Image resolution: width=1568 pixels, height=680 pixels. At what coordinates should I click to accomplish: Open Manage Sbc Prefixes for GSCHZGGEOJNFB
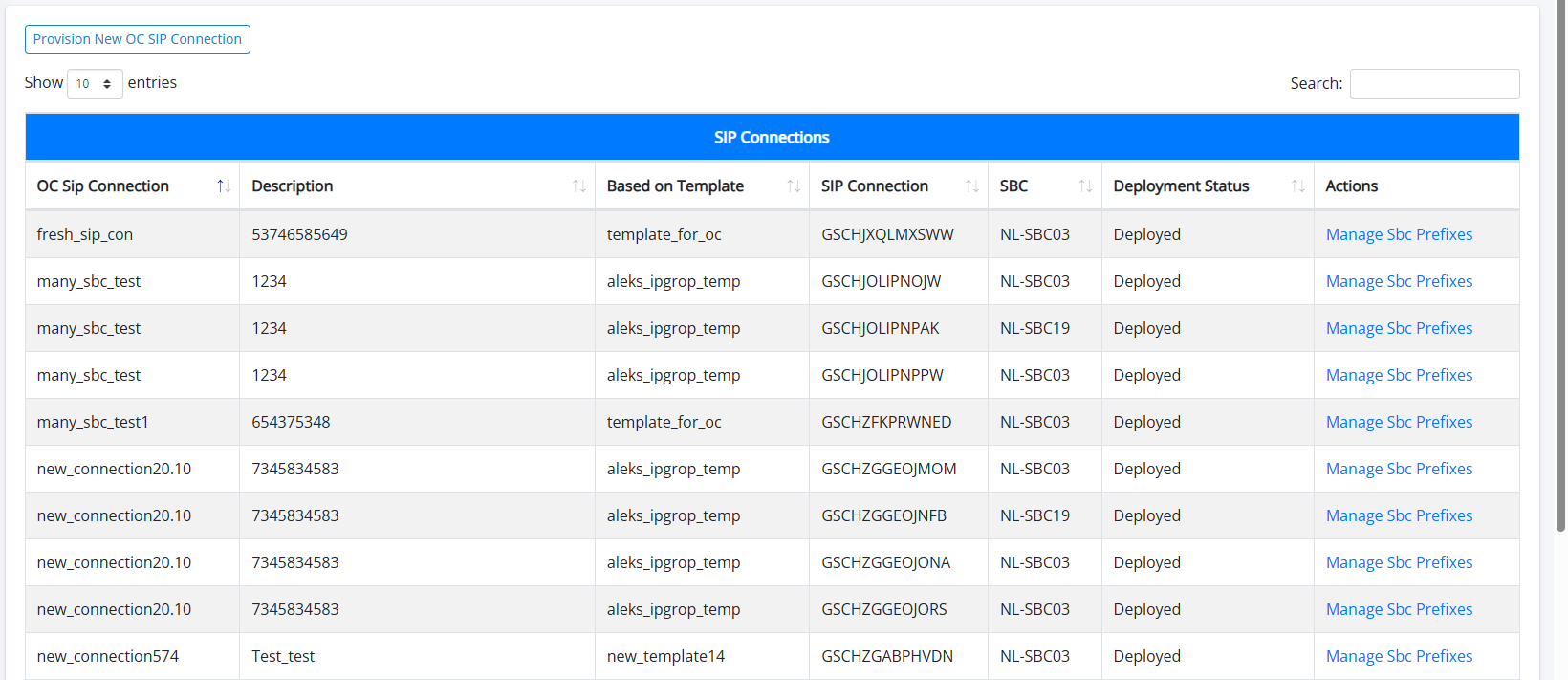(x=1399, y=516)
